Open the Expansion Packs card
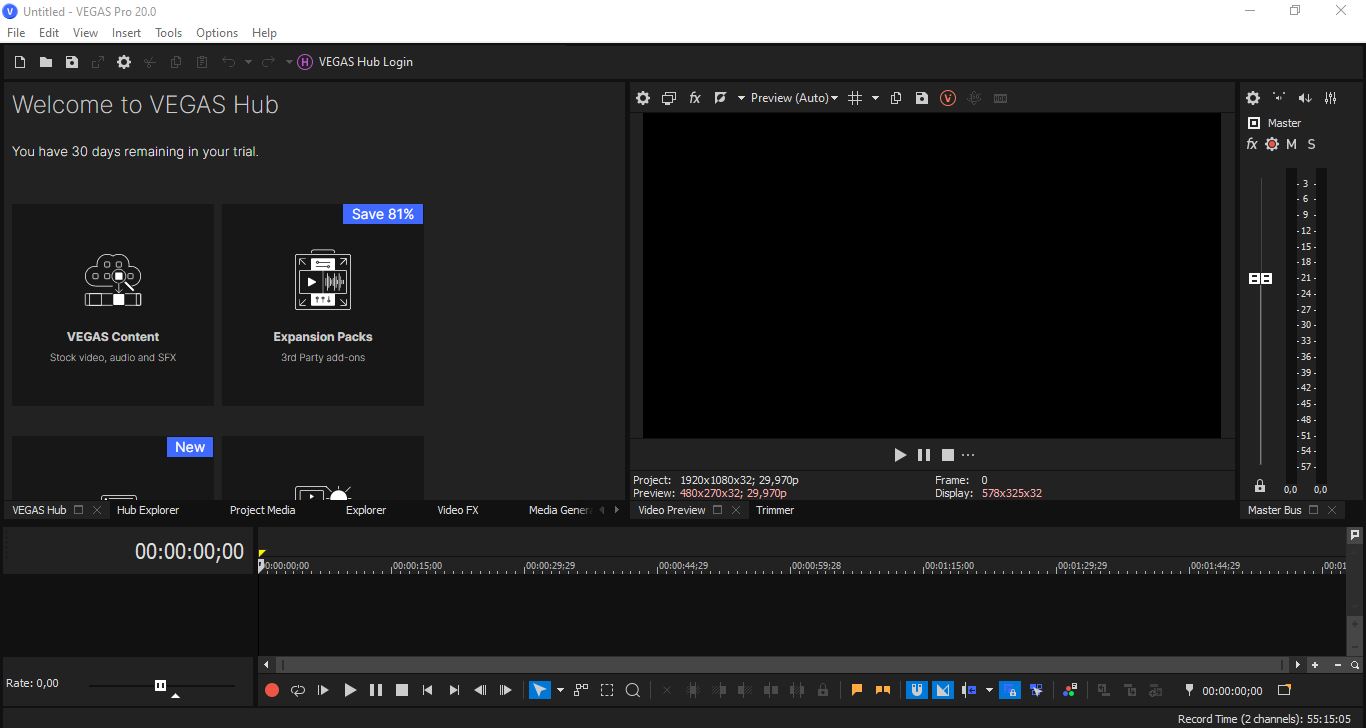The width and height of the screenshot is (1366, 728). [323, 305]
